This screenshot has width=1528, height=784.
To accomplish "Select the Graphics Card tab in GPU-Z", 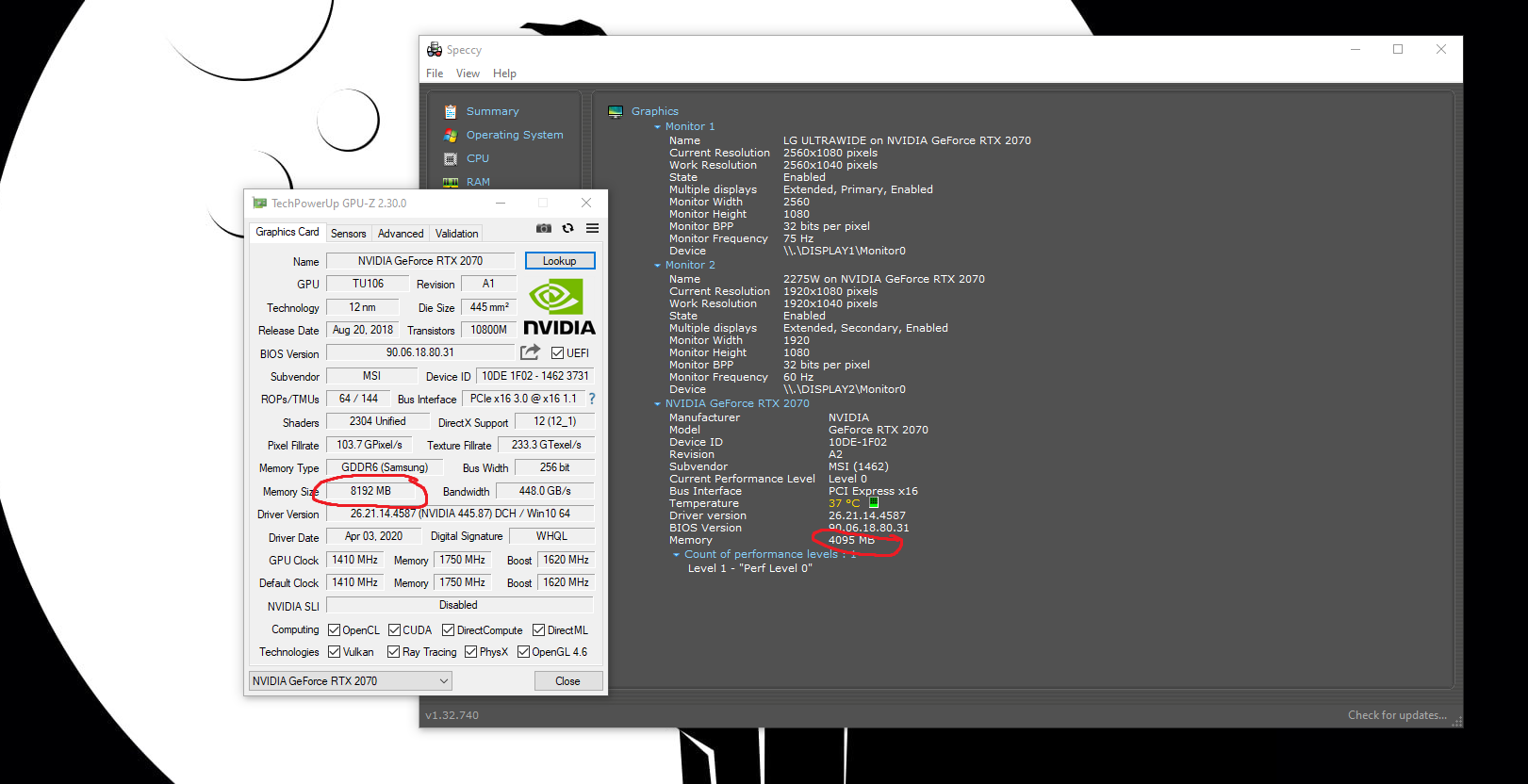I will [x=288, y=232].
